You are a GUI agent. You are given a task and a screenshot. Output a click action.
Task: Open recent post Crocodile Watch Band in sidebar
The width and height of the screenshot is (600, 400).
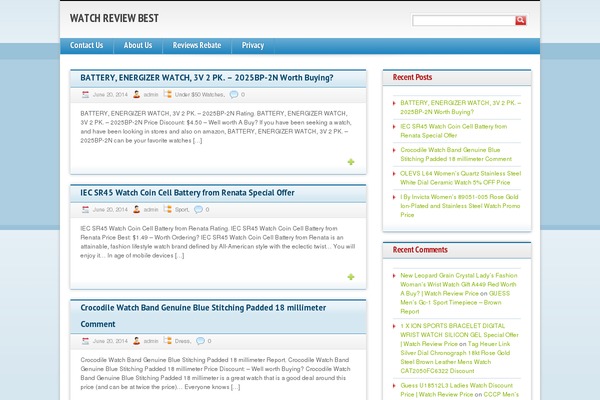click(456, 154)
